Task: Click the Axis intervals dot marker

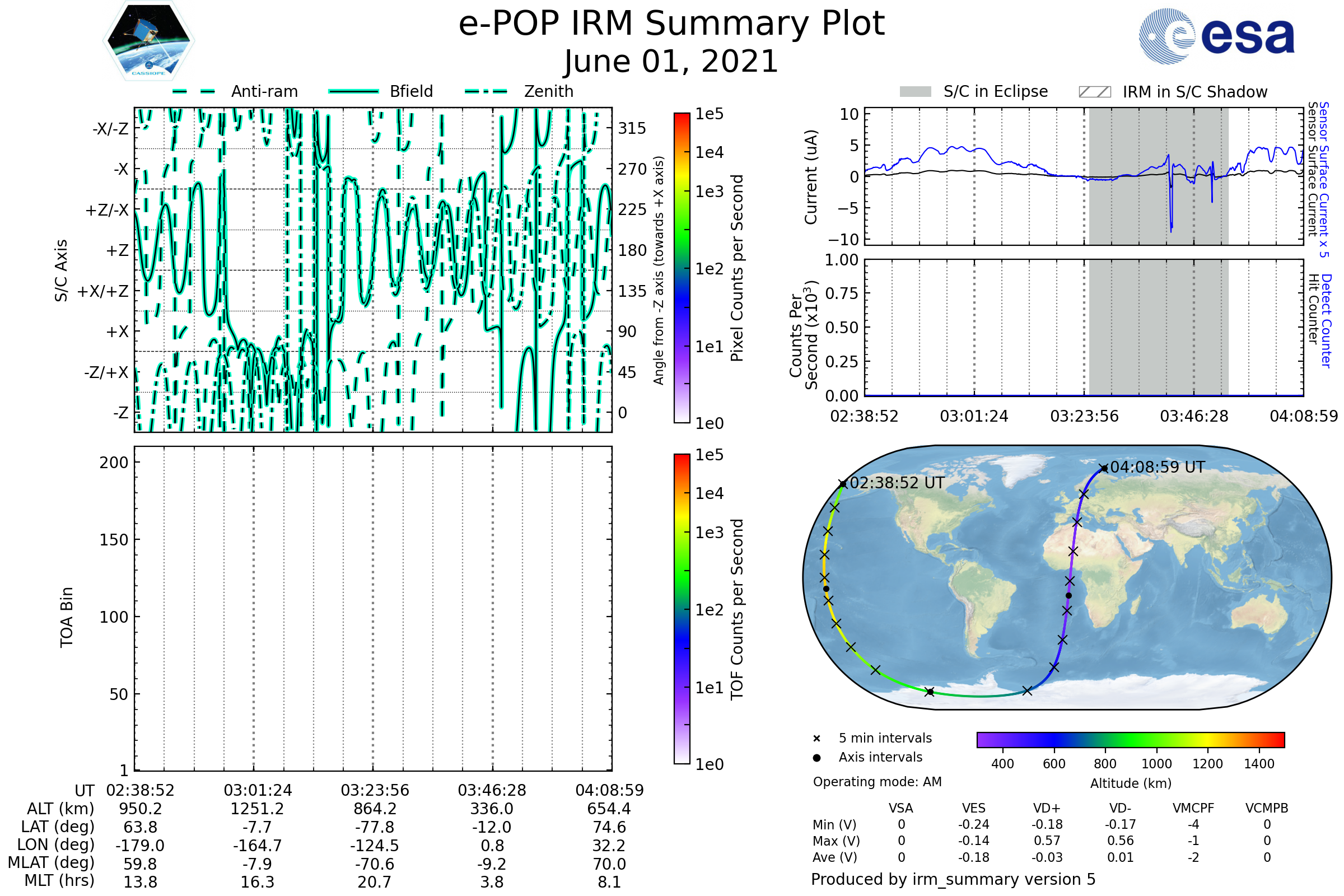Action: pos(816,758)
